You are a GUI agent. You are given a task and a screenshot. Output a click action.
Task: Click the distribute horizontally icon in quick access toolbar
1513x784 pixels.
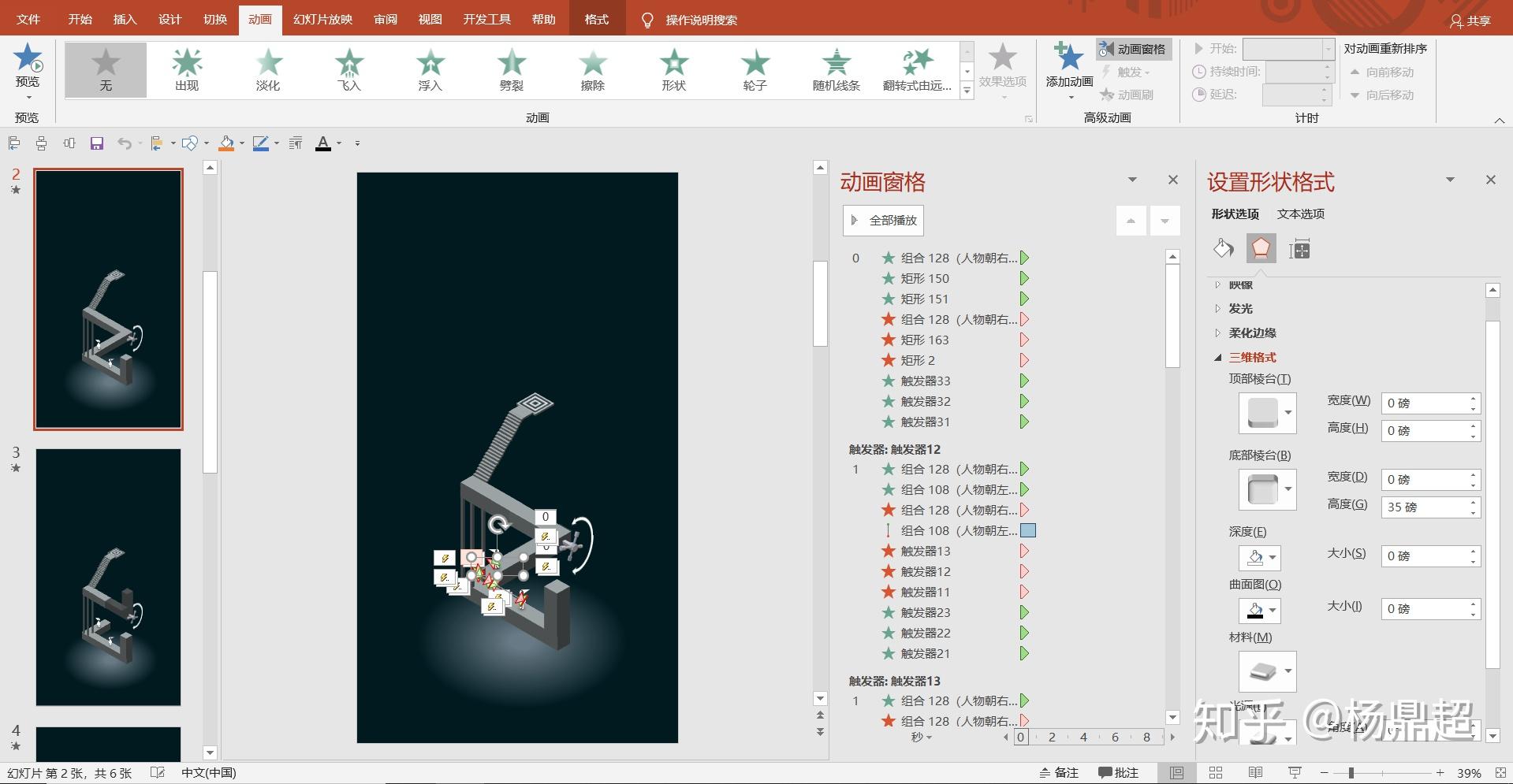[x=69, y=143]
